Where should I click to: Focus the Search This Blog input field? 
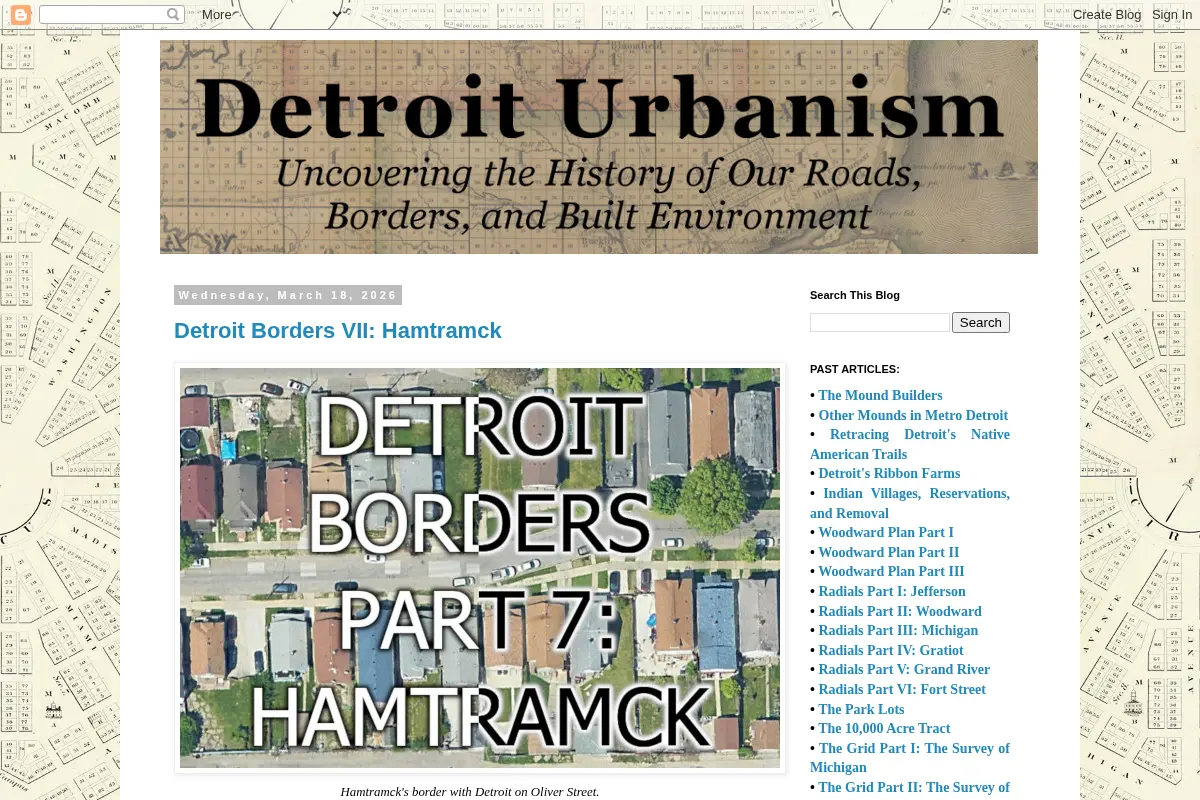pos(880,322)
